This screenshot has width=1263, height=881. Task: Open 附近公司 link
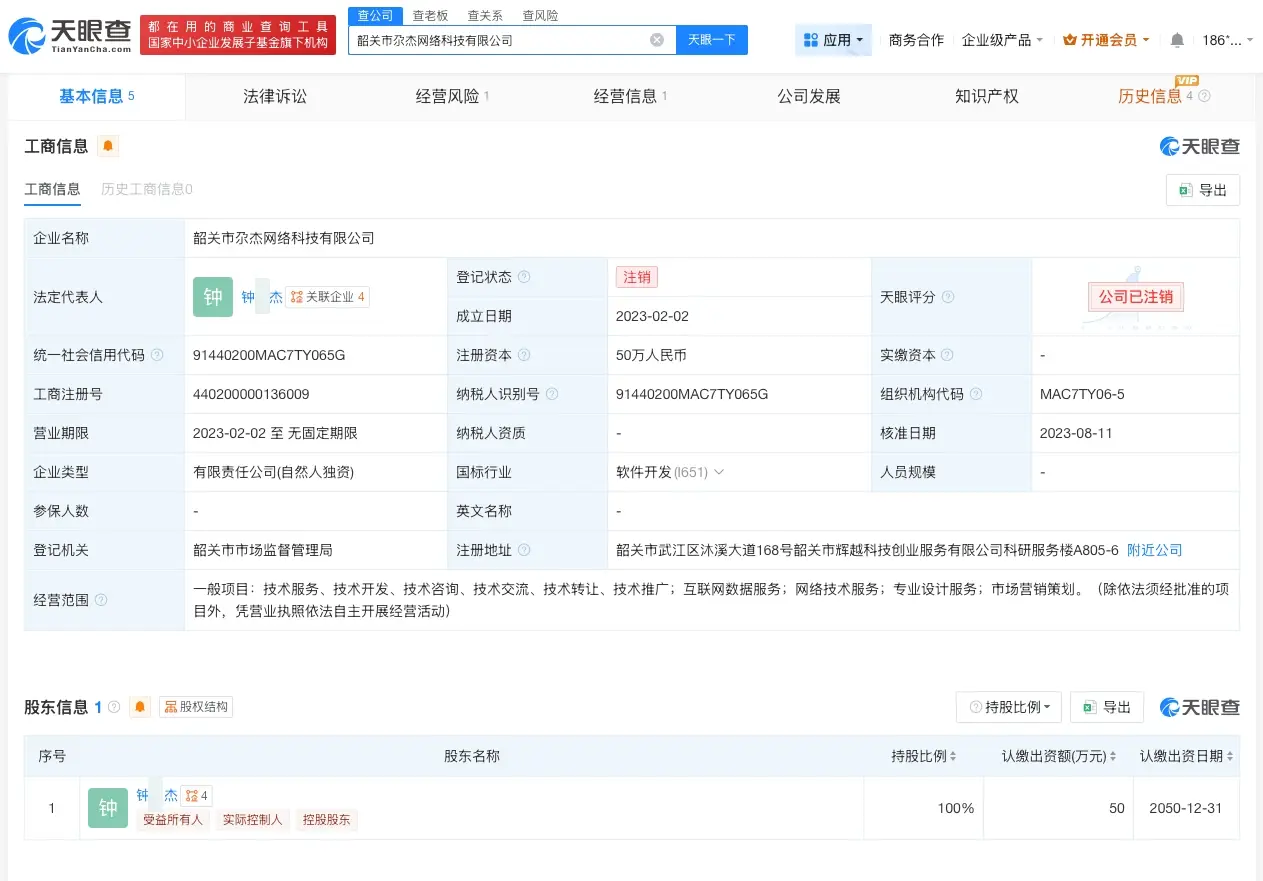point(1155,550)
